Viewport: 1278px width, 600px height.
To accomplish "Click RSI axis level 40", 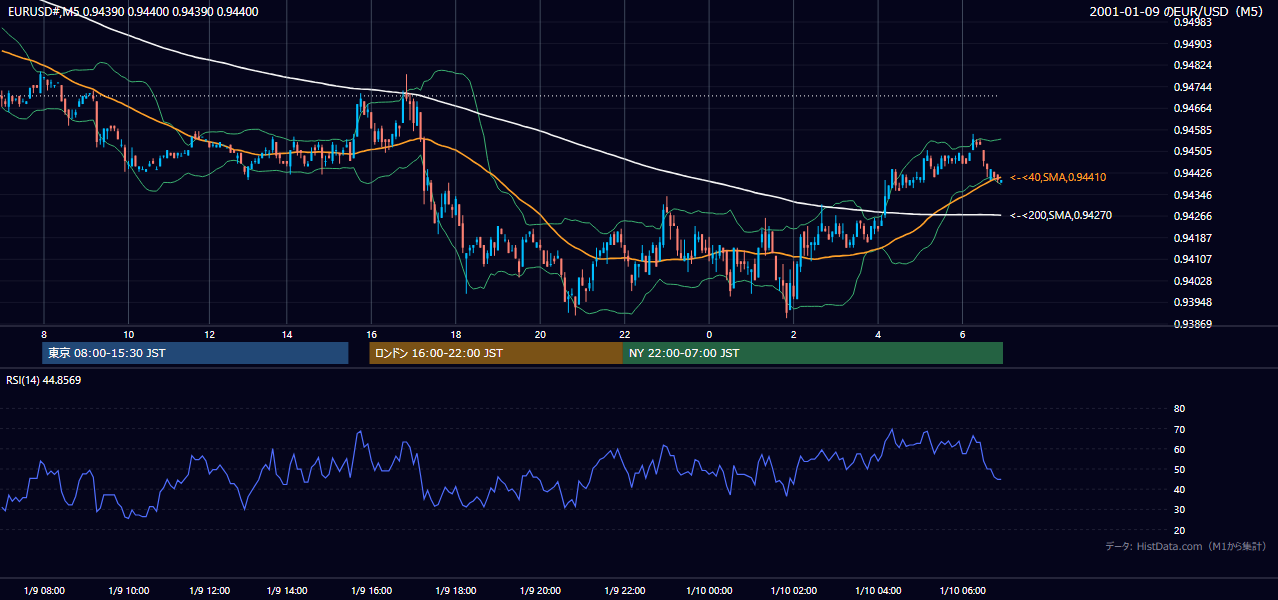I will (1179, 489).
